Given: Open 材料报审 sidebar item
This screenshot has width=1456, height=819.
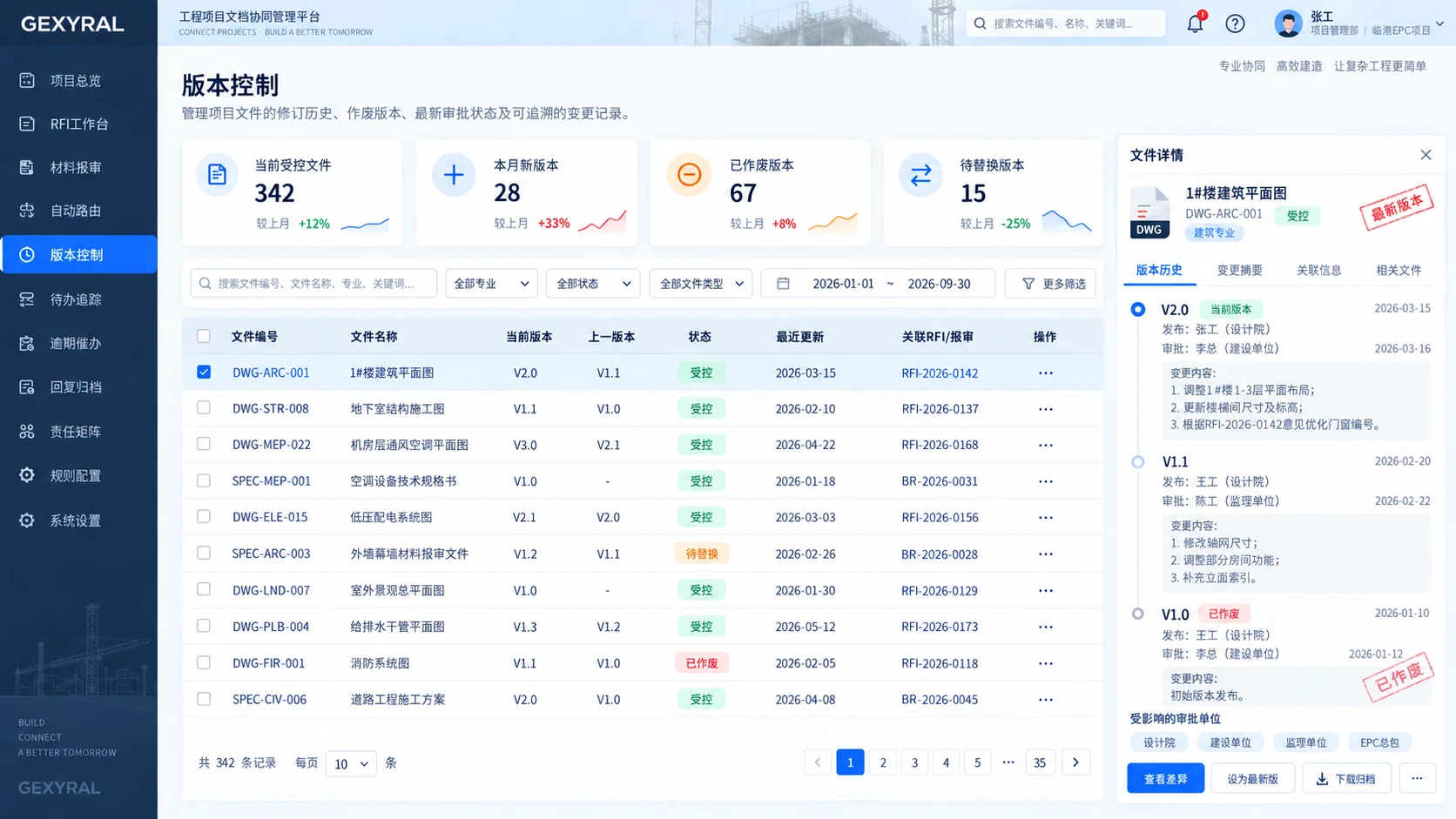Looking at the screenshot, I should click(x=78, y=167).
